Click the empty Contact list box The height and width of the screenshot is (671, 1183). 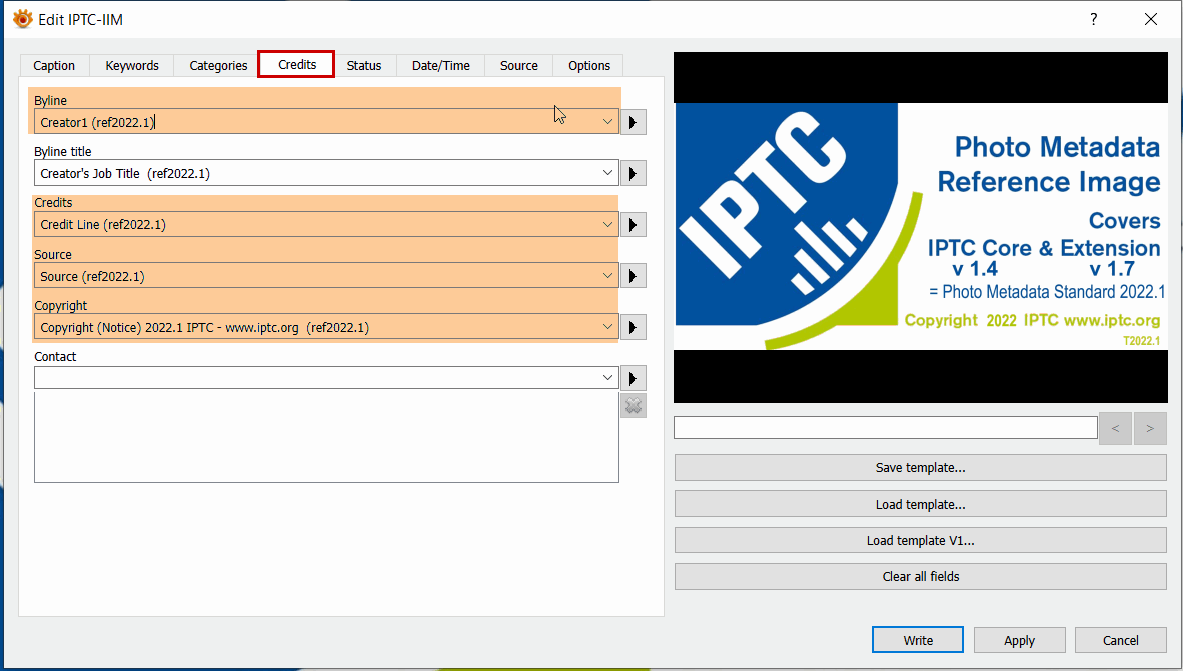tap(326, 436)
